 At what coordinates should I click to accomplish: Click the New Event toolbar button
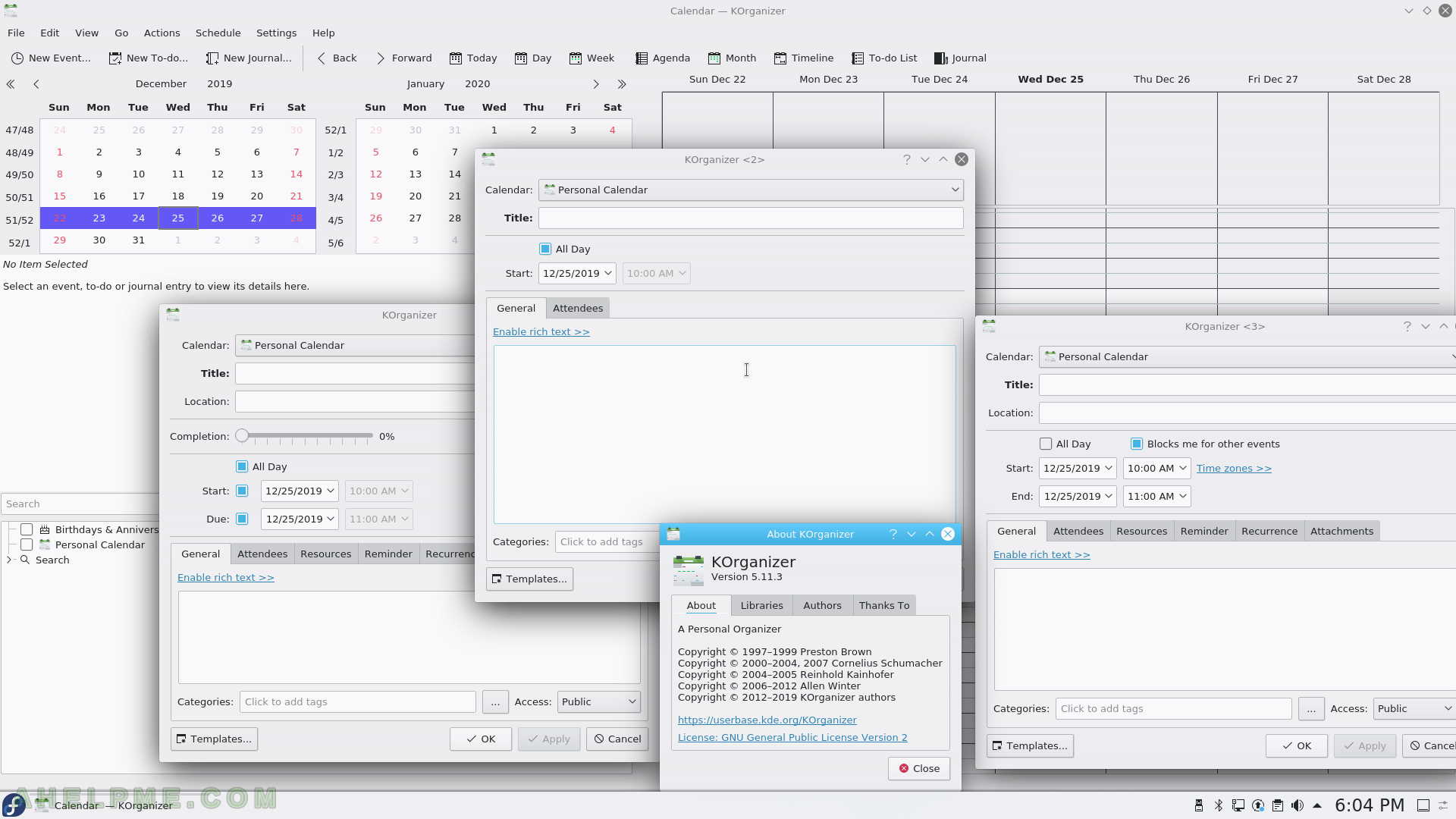point(51,58)
